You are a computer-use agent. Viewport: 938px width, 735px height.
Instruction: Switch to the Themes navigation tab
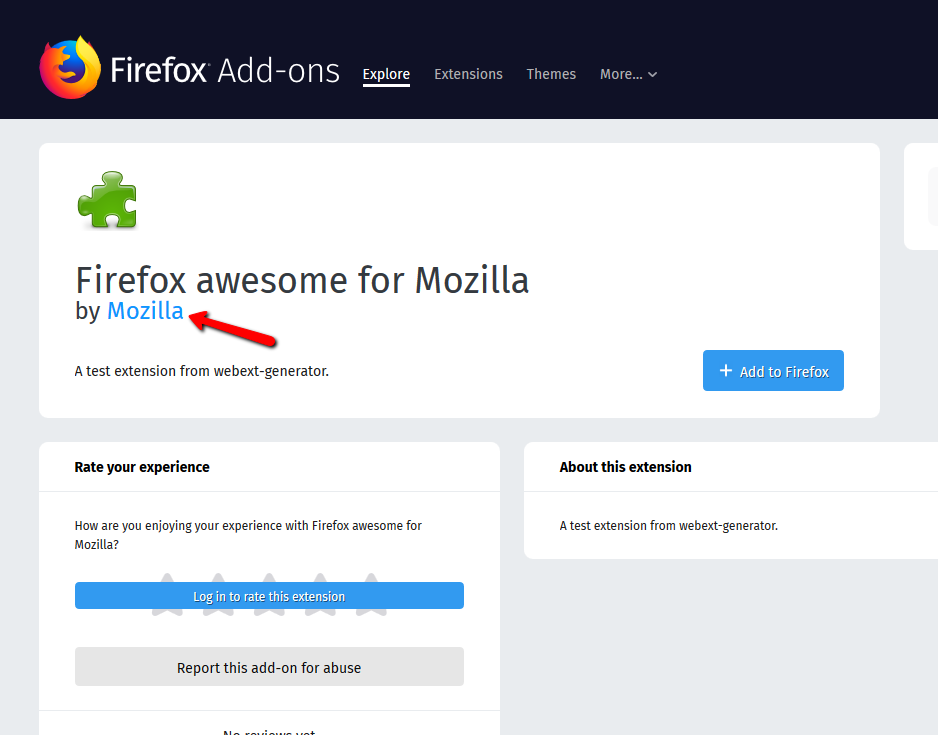[551, 74]
